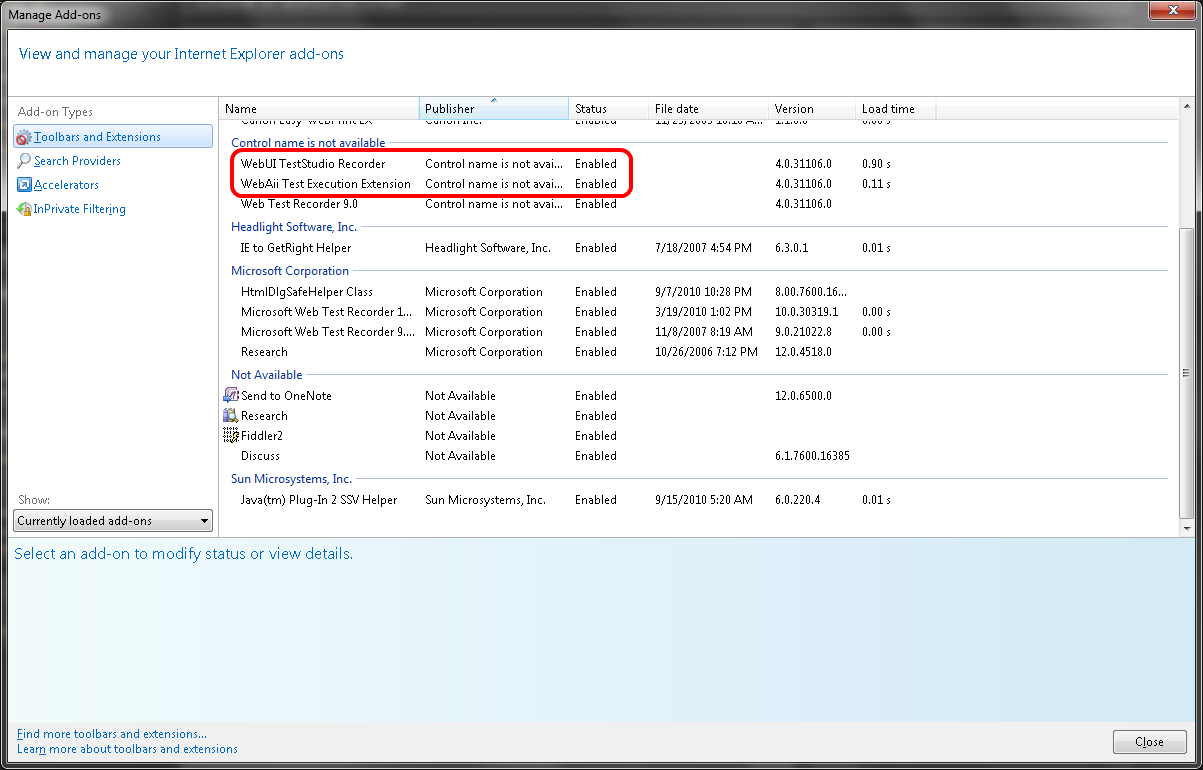
Task: Open Learn more about toolbars and extensions link
Action: coord(127,749)
